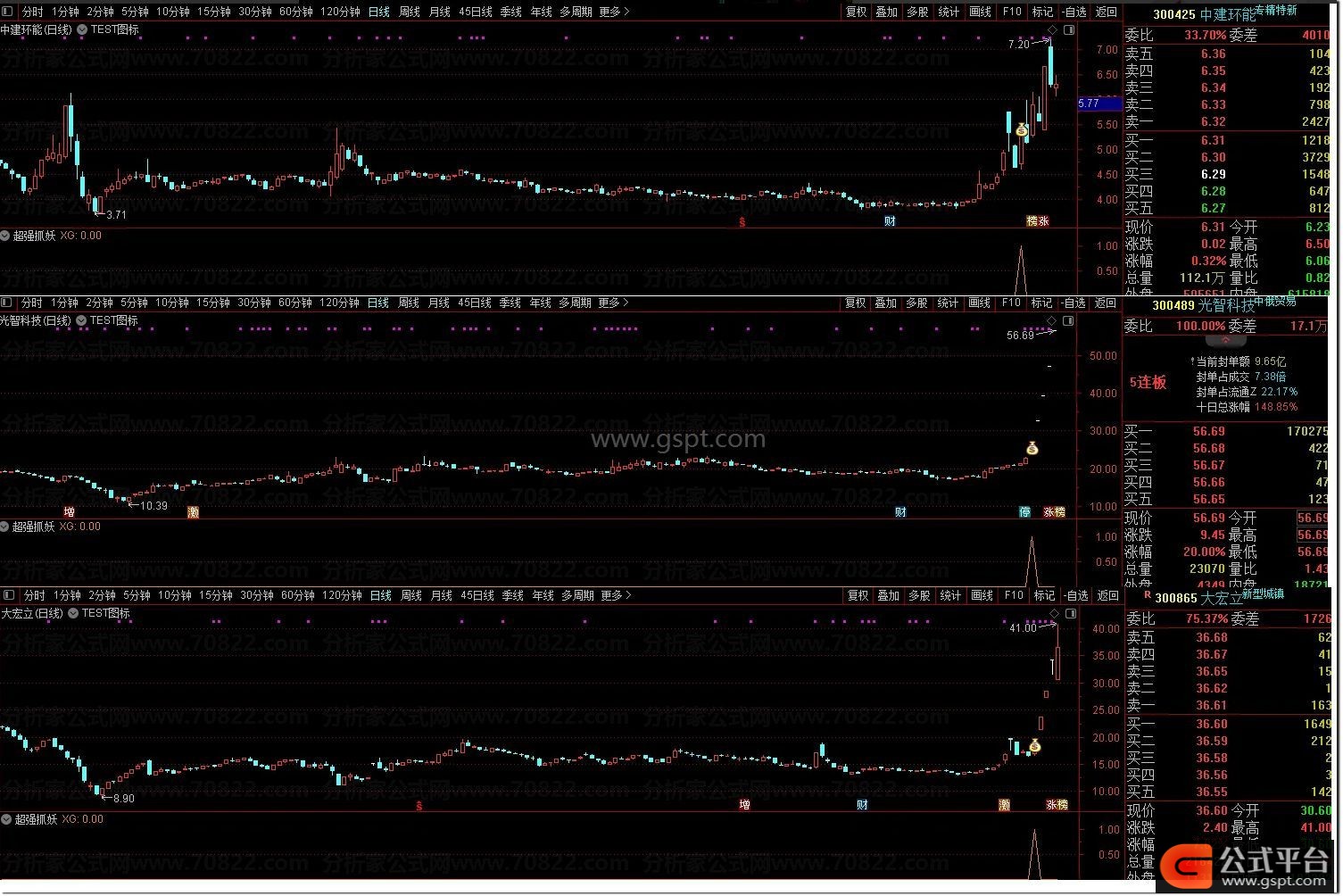Click the 增 marker below 大宏立 chart
This screenshot has width=1343, height=896.
coord(744,805)
